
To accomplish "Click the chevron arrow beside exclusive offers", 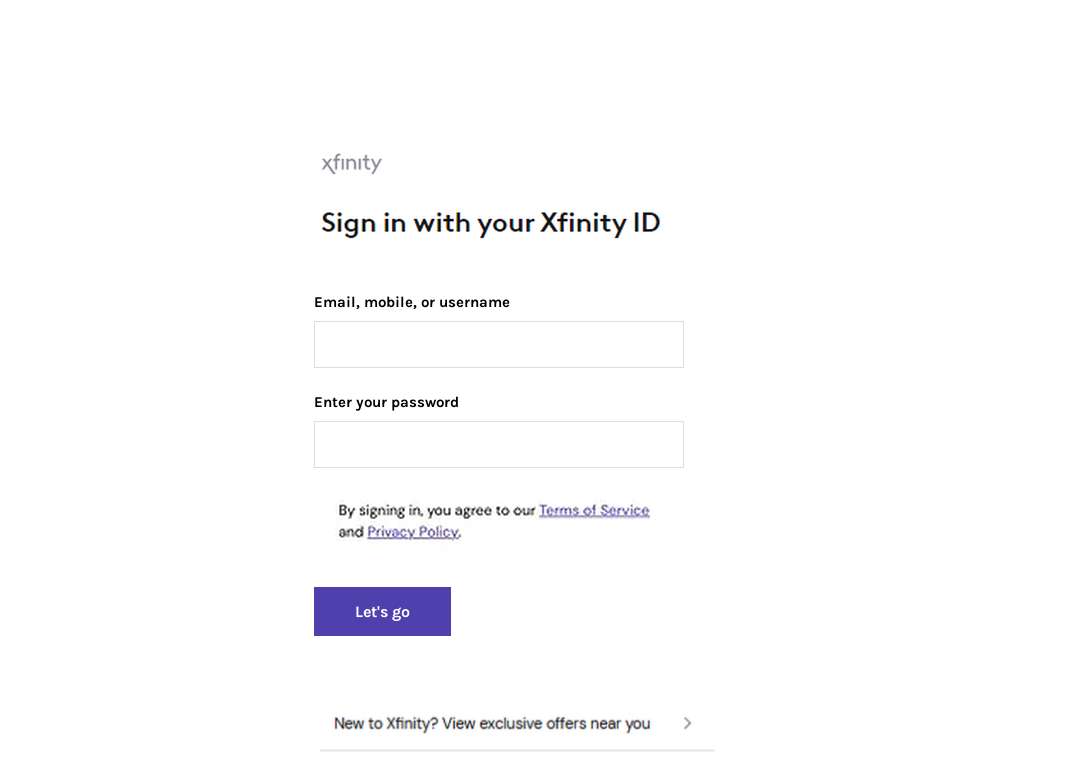I will (687, 723).
